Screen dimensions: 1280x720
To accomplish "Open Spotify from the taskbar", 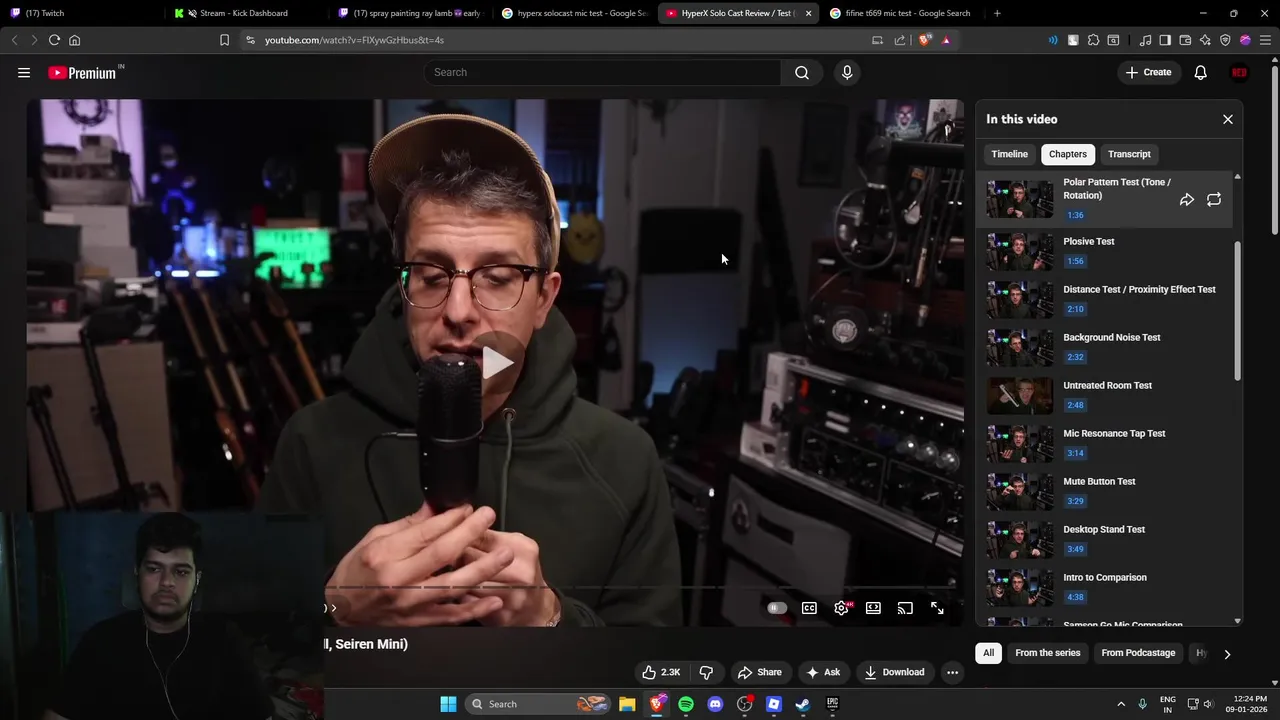I will pyautogui.click(x=686, y=704).
